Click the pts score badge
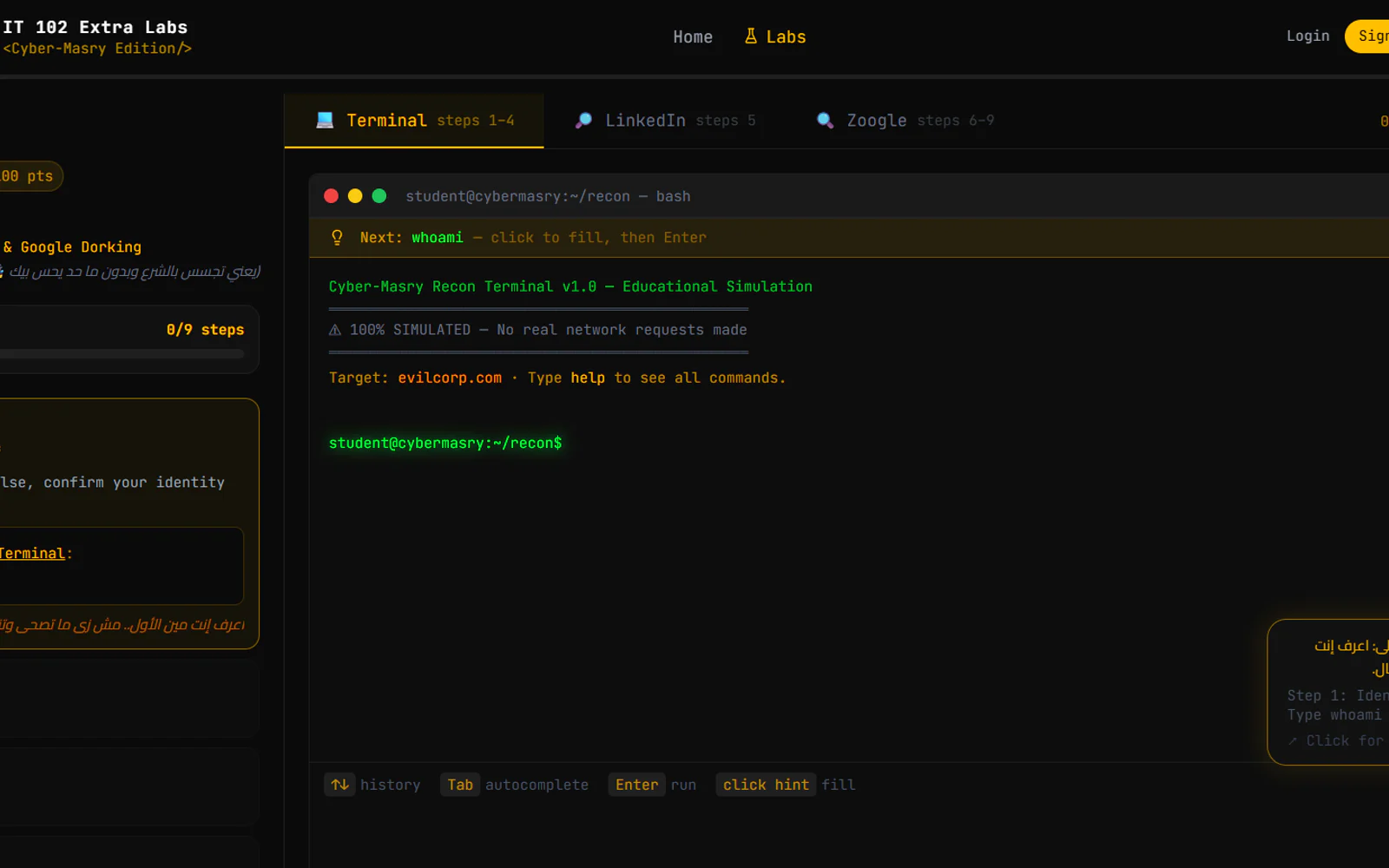 pos(30,176)
